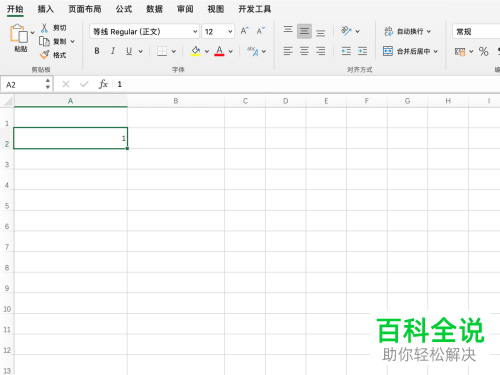This screenshot has height=375, width=500.
Task: Switch to the 公式 tab
Action: coord(124,9)
